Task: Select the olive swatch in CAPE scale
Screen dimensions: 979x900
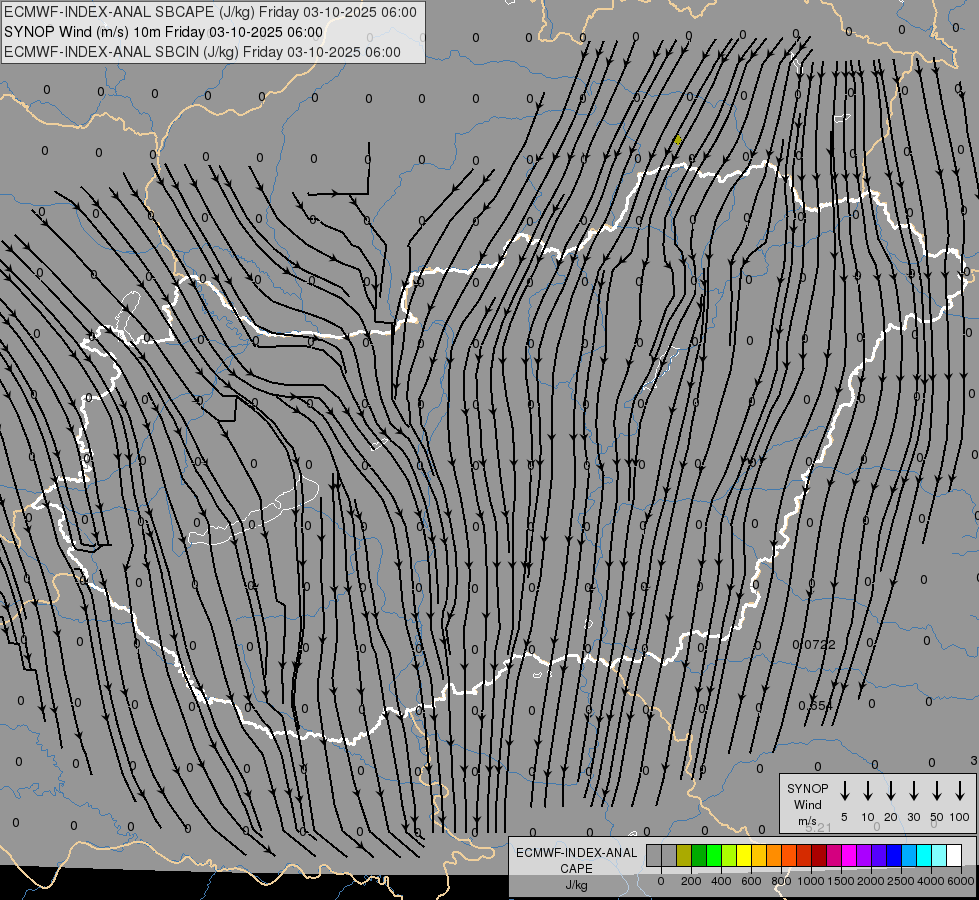Action: click(x=684, y=855)
